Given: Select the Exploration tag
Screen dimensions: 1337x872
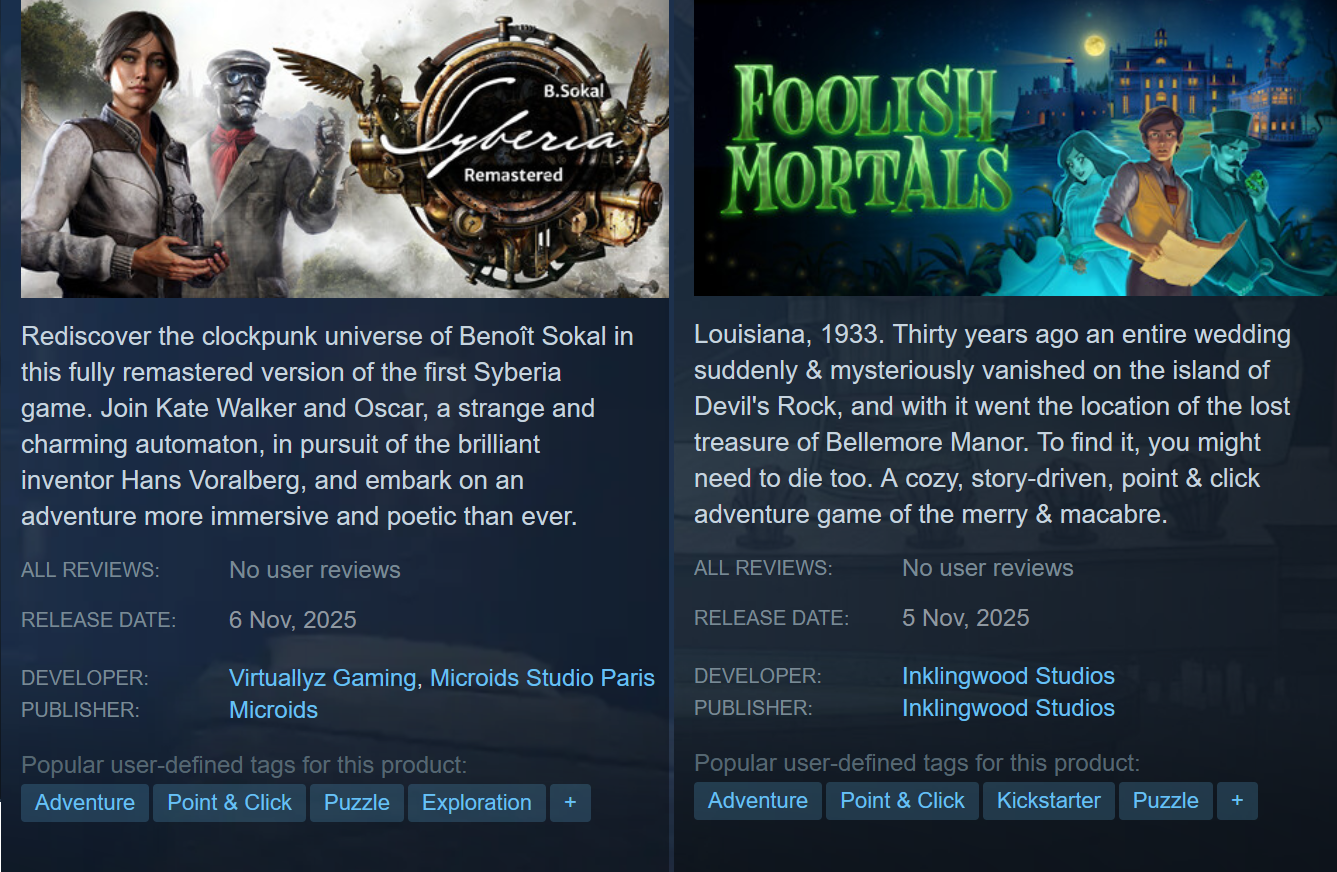Looking at the screenshot, I should (477, 803).
